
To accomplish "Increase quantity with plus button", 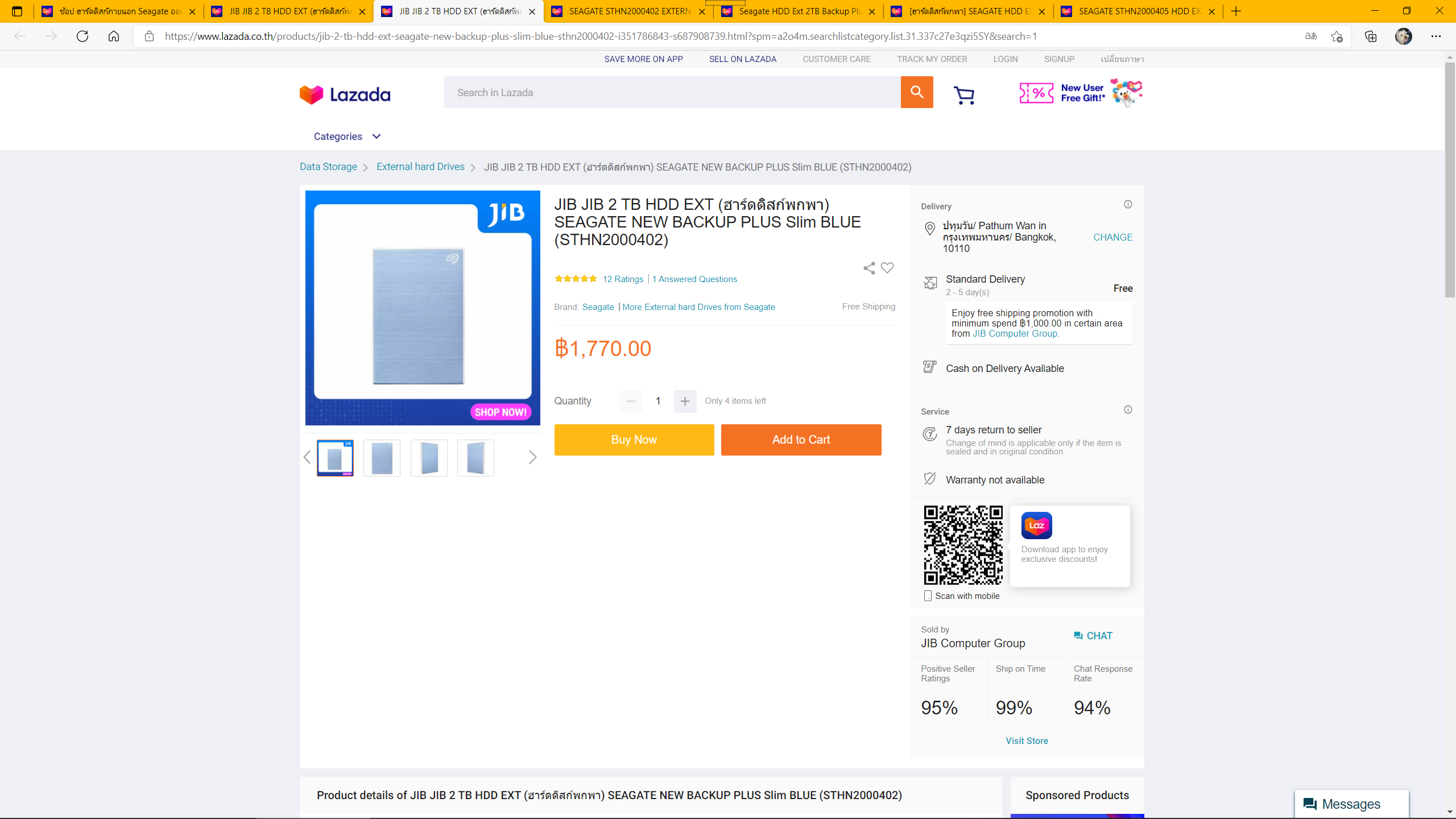I will tap(685, 401).
